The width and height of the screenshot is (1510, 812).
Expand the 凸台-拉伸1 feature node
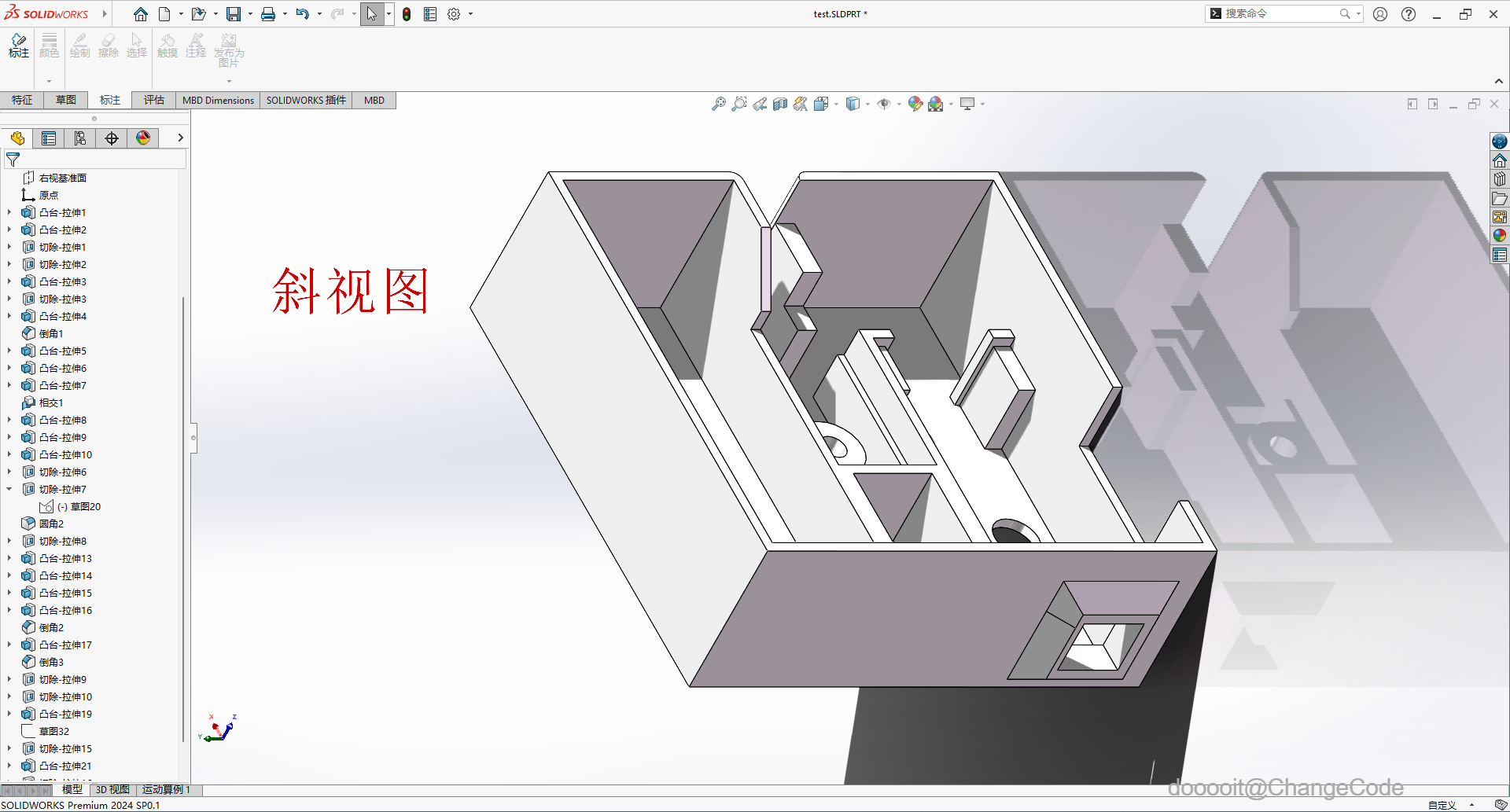pos(9,212)
